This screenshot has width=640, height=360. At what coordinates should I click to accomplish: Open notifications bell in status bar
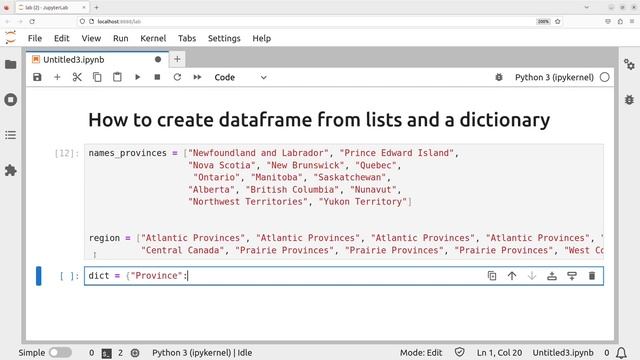(x=621, y=353)
